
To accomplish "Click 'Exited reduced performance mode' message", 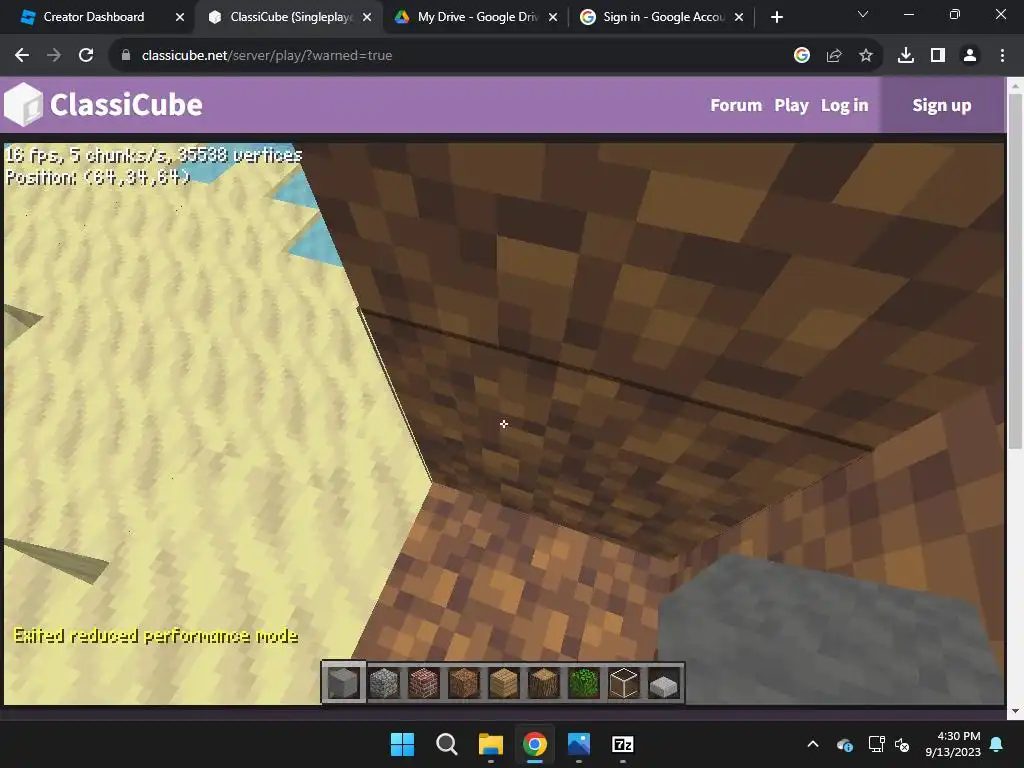I will tap(155, 635).
